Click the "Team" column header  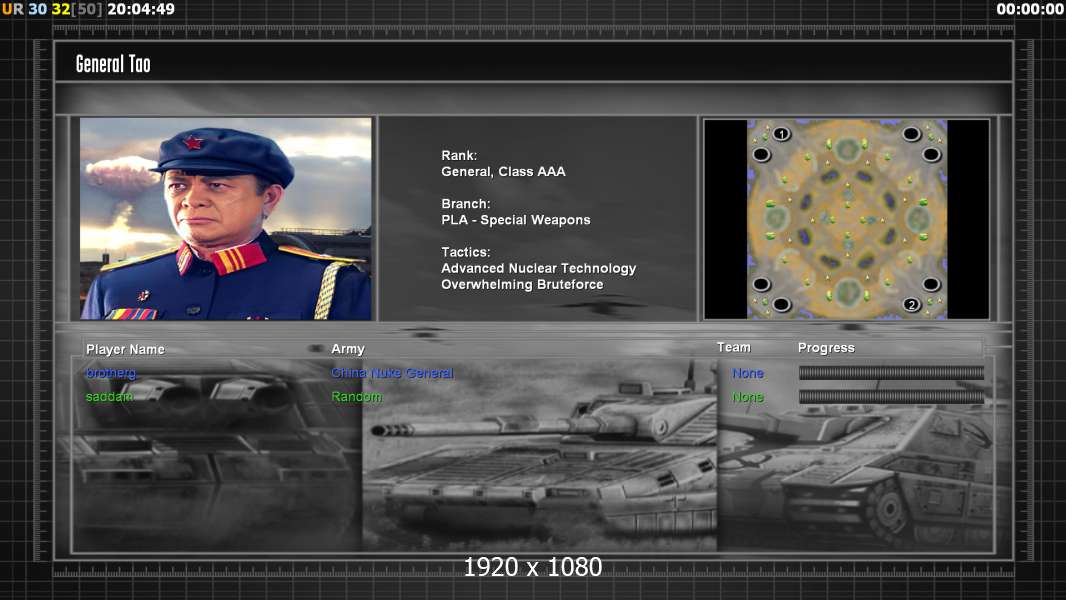734,347
